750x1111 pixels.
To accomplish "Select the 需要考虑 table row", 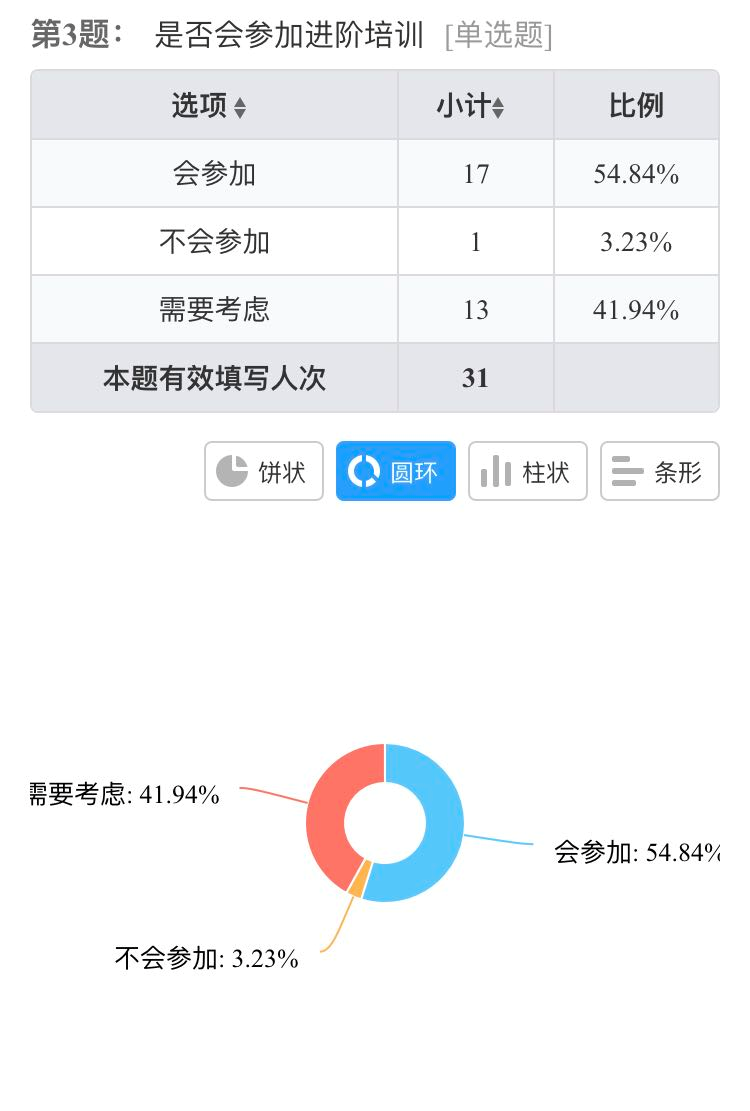I will pos(375,310).
